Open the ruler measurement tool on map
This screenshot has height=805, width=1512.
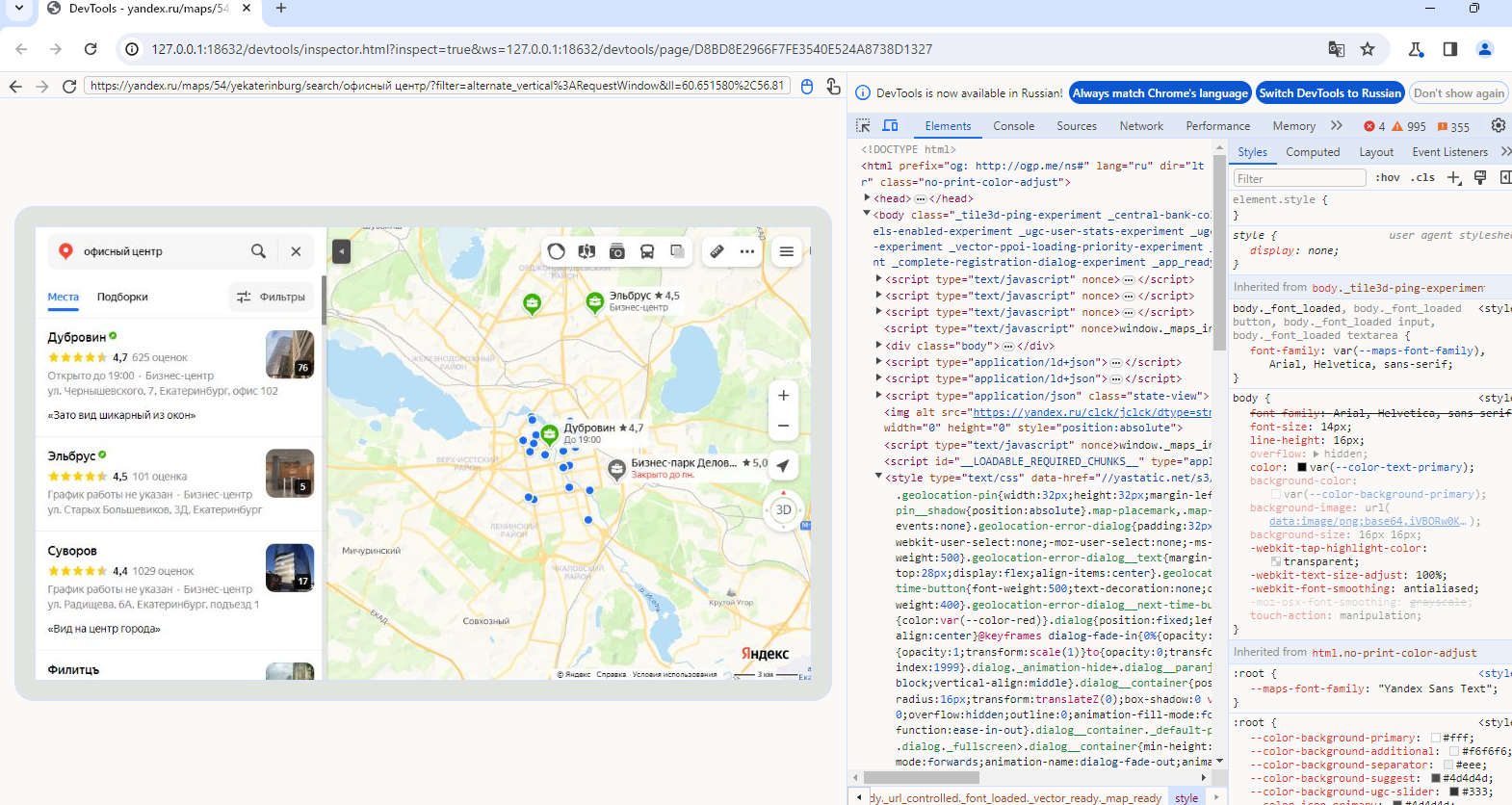pos(717,251)
